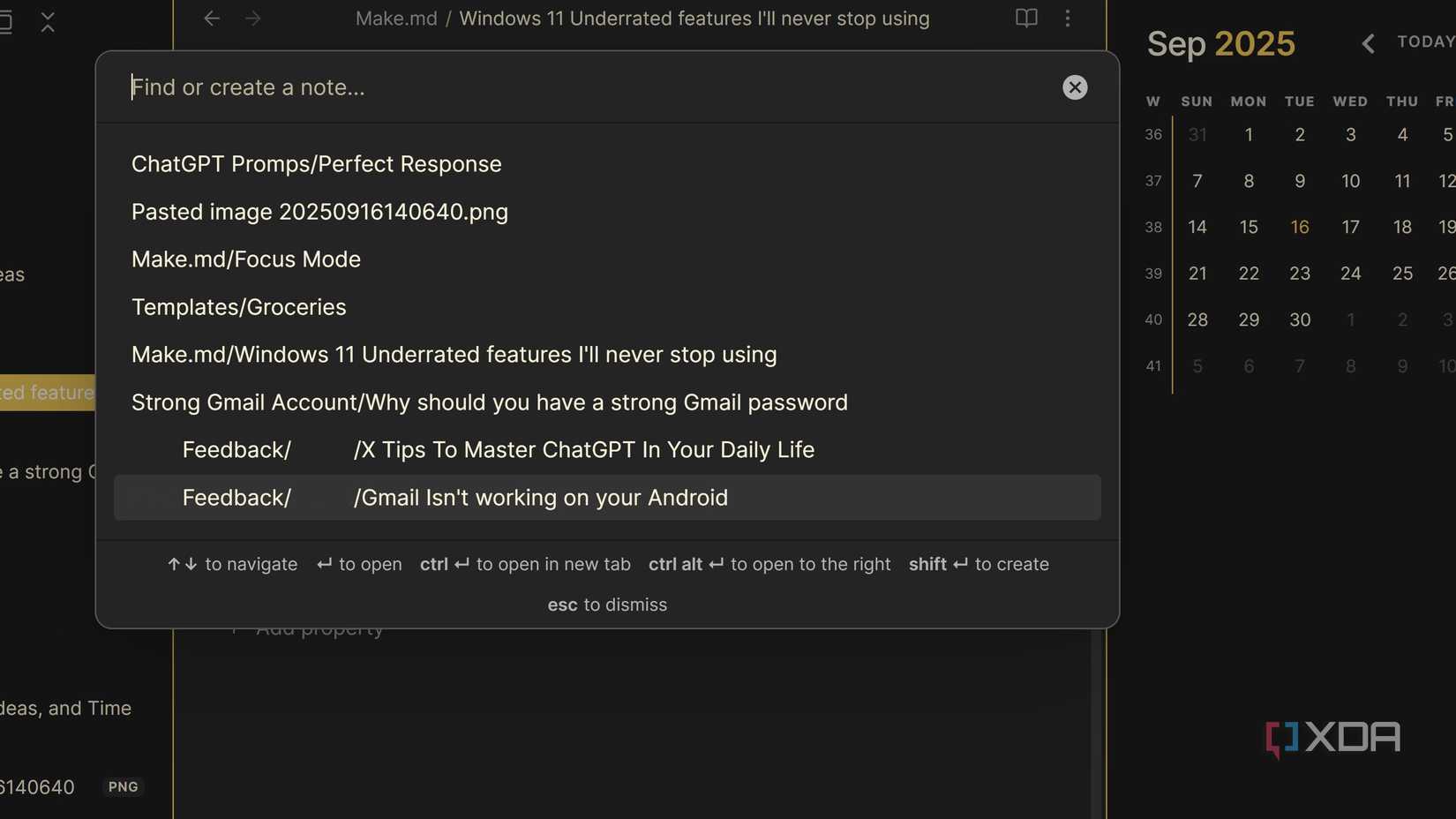Image resolution: width=1456 pixels, height=819 pixels.
Task: Select September 18 in calendar
Action: [1402, 227]
